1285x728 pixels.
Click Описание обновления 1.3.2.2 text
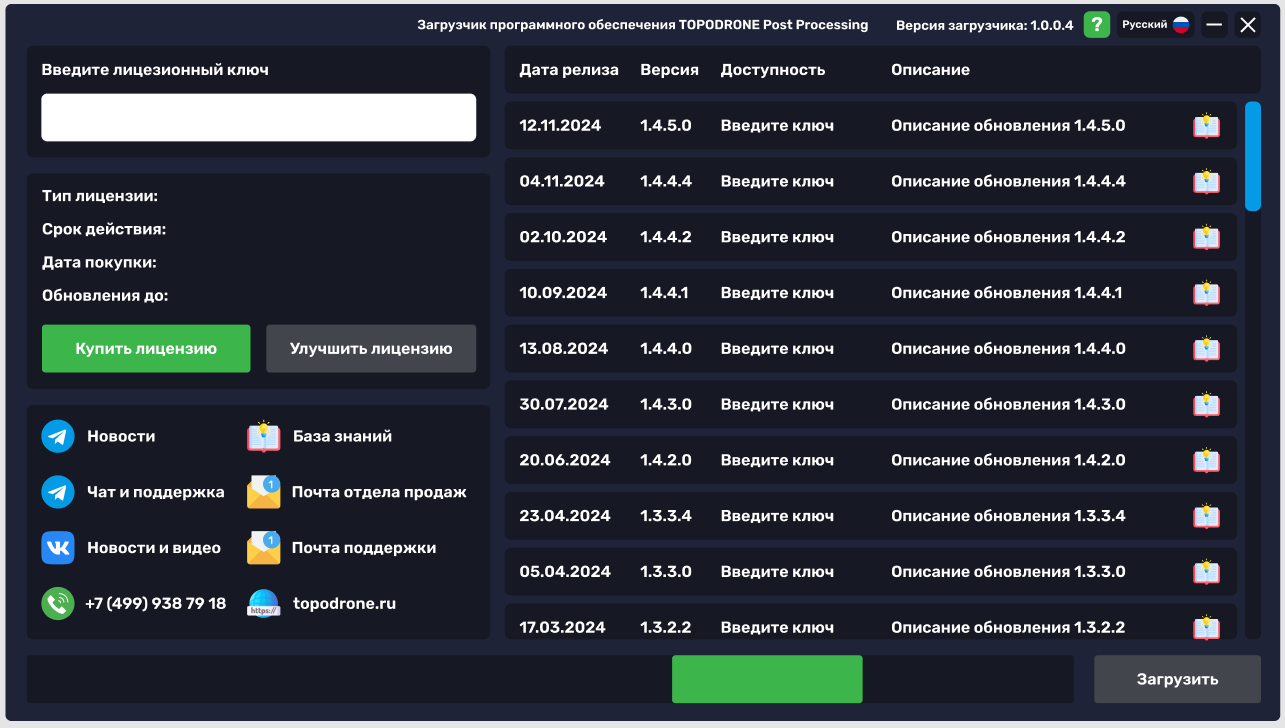[1008, 628]
